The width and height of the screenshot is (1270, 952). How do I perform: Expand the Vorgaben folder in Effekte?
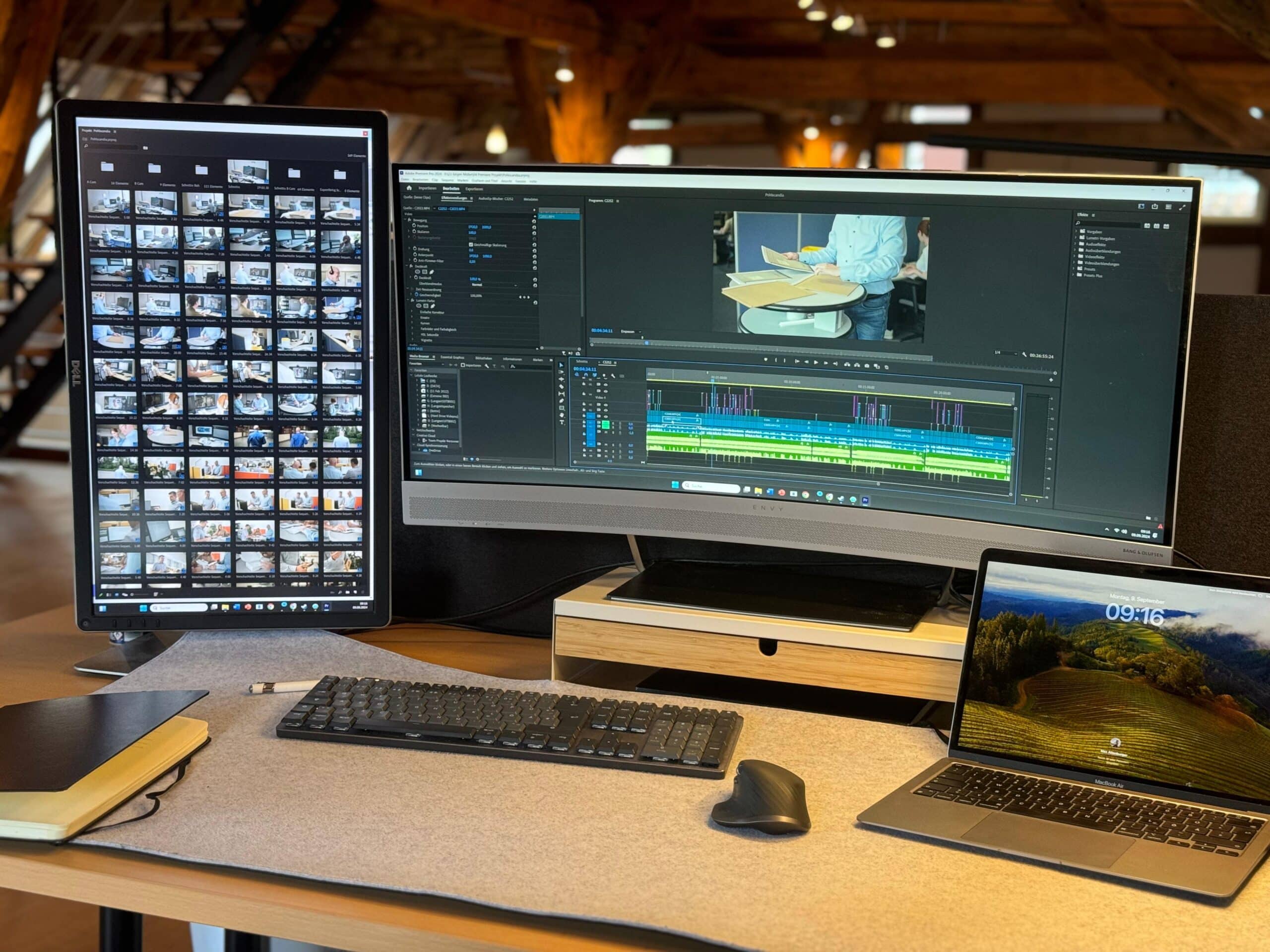coord(1077,231)
